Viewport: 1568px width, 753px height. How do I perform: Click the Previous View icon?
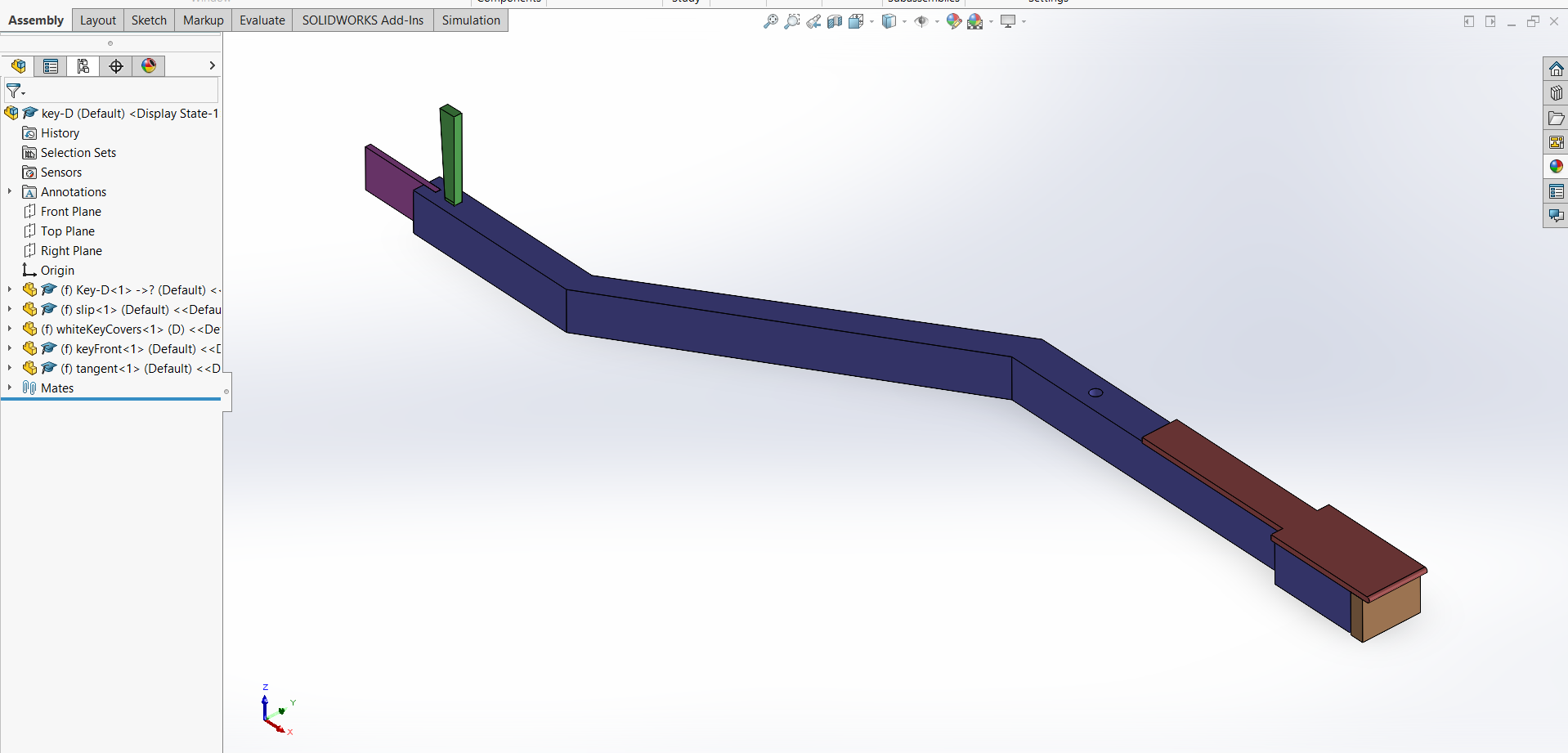coord(813,22)
